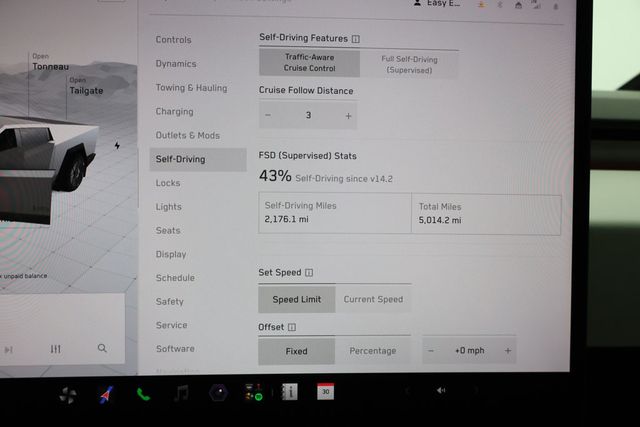The image size is (640, 427).
Task: Open the Self-Driving Features info icon
Action: coord(356,39)
